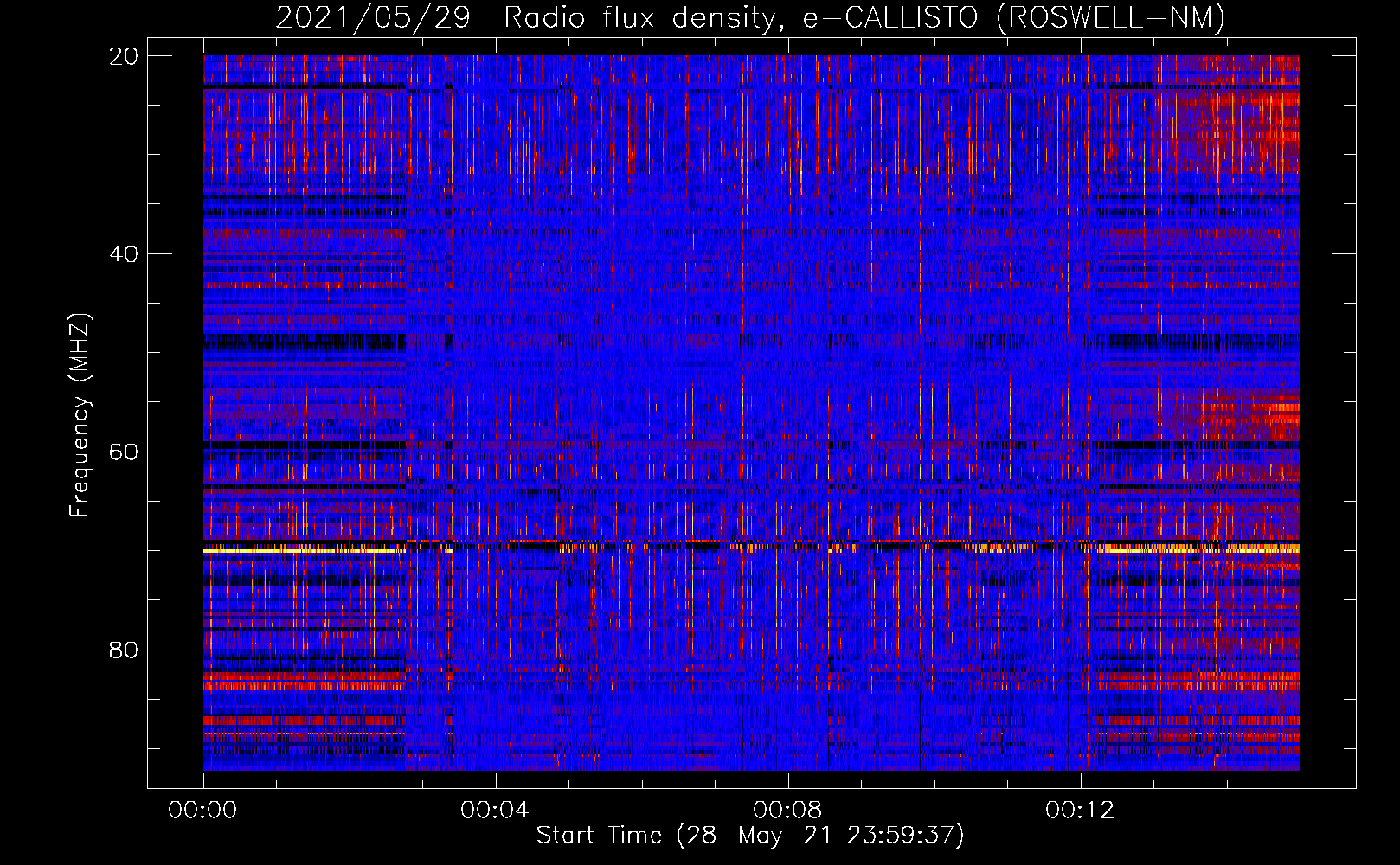Click the '80' frequency tick label
Screen dimensions: 1400x865
(x=124, y=650)
